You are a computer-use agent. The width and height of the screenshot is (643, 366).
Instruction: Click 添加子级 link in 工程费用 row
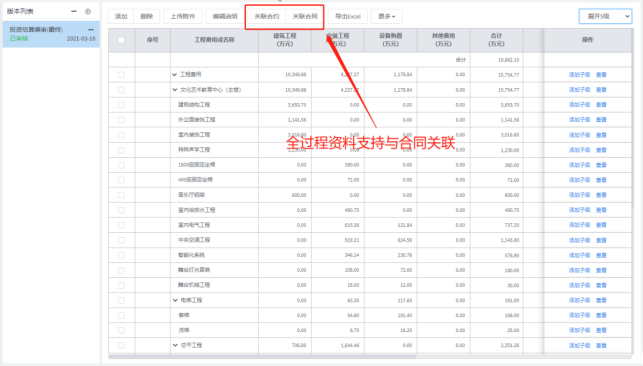point(579,75)
